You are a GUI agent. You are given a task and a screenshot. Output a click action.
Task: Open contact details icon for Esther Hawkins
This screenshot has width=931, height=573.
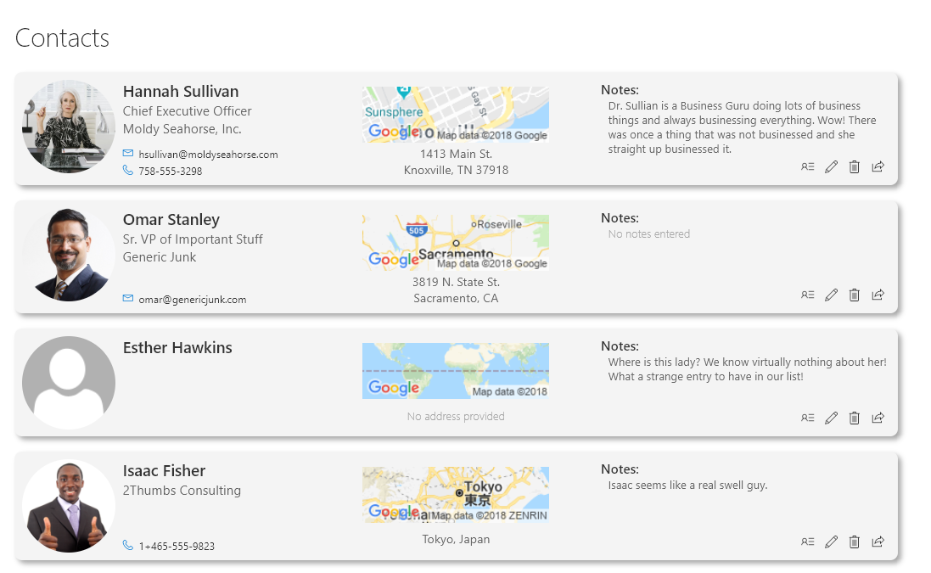click(x=808, y=418)
